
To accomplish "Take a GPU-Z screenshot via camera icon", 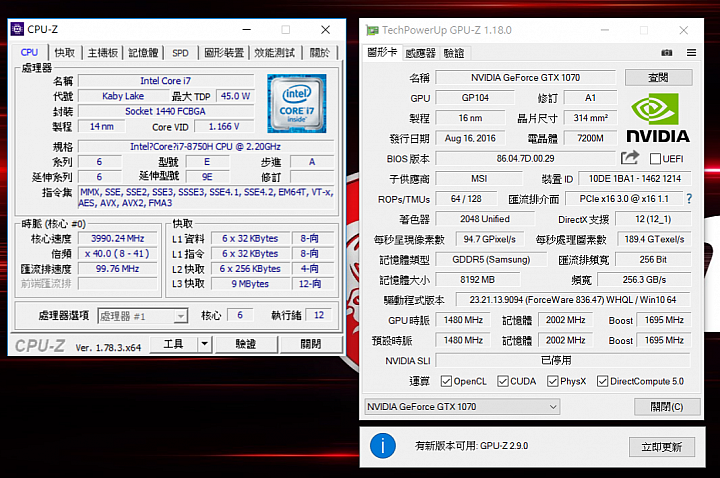I will [667, 53].
